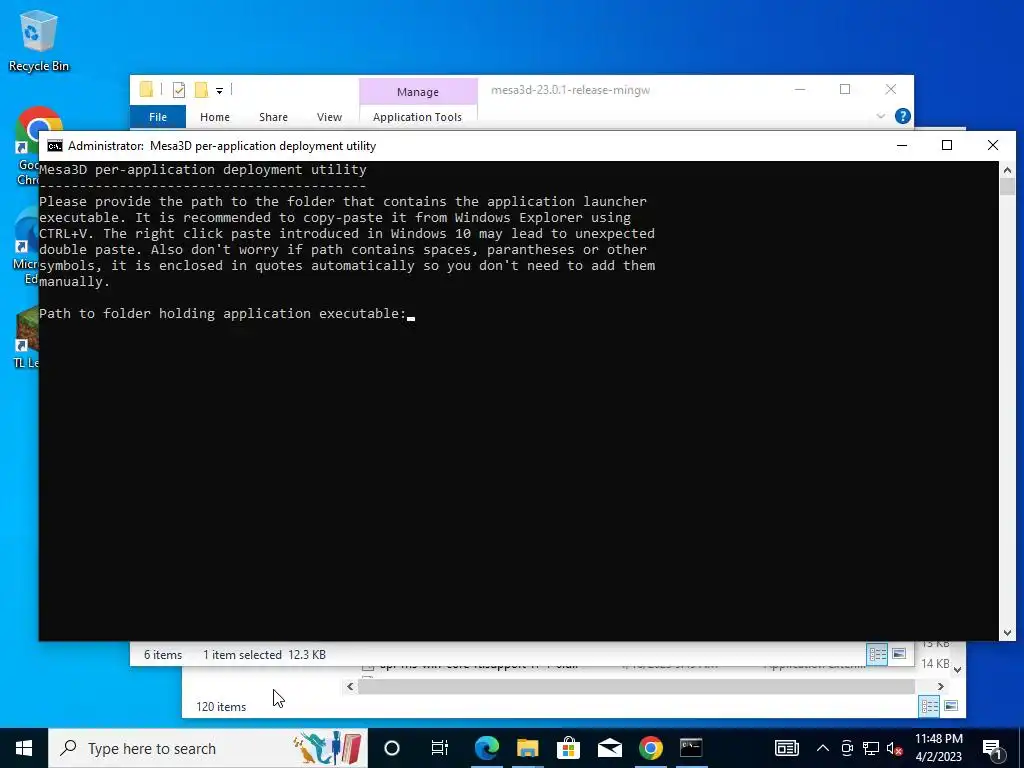Switch to the View ribbon tab
This screenshot has height=768, width=1024.
pos(329,117)
